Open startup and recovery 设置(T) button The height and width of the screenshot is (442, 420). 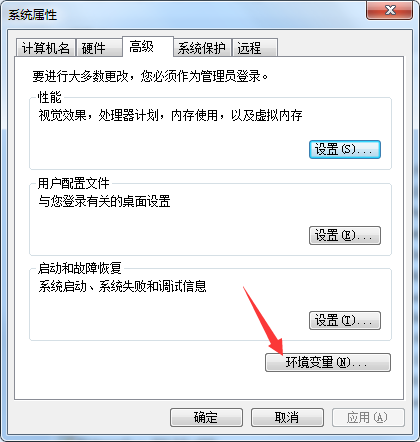click(x=345, y=320)
